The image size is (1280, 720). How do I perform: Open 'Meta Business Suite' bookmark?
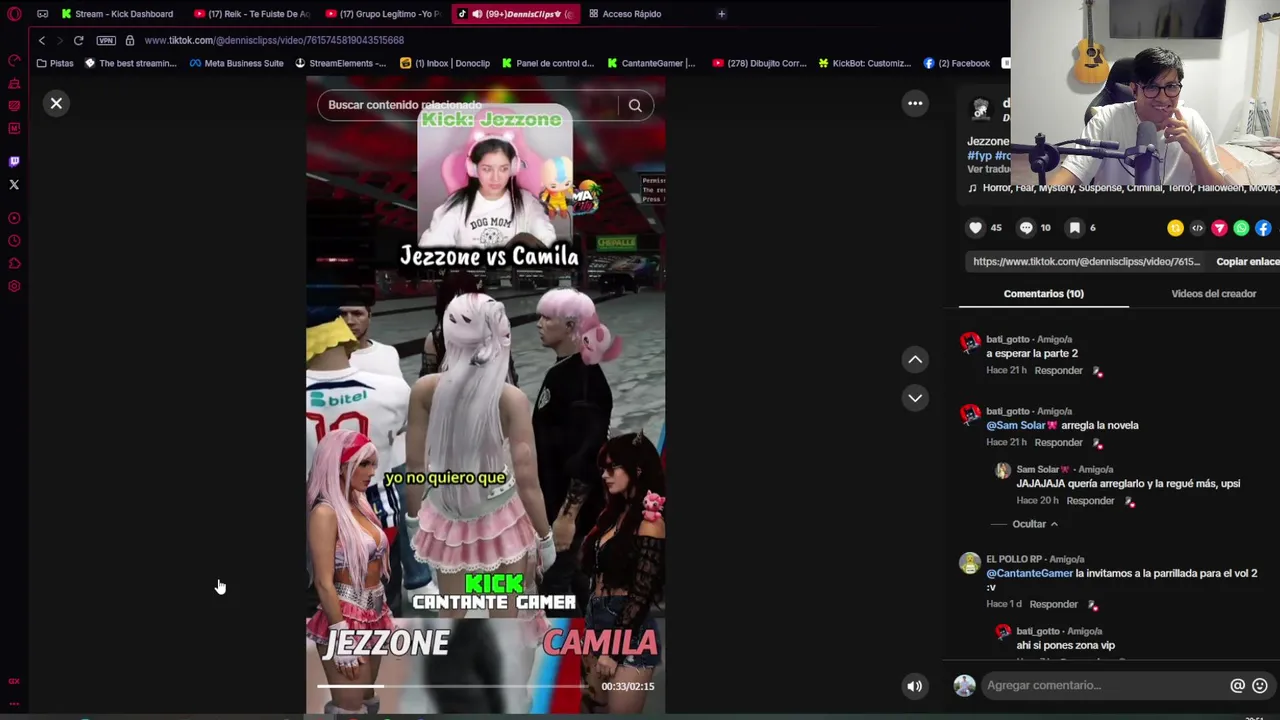click(x=236, y=63)
